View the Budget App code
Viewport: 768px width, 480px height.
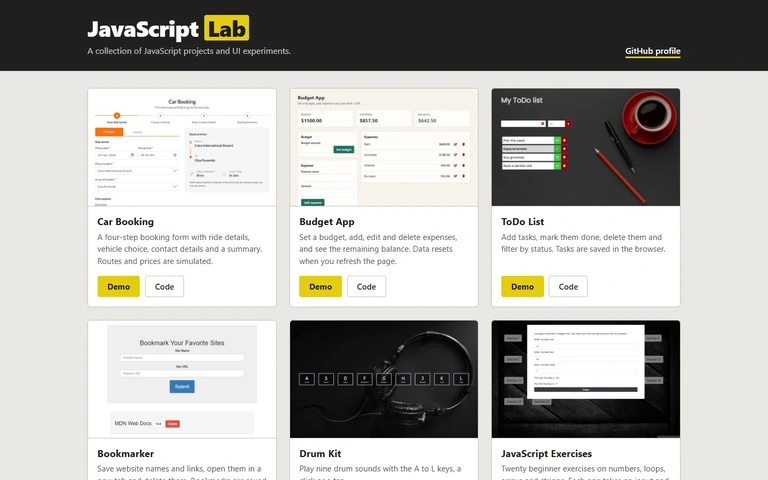click(366, 287)
